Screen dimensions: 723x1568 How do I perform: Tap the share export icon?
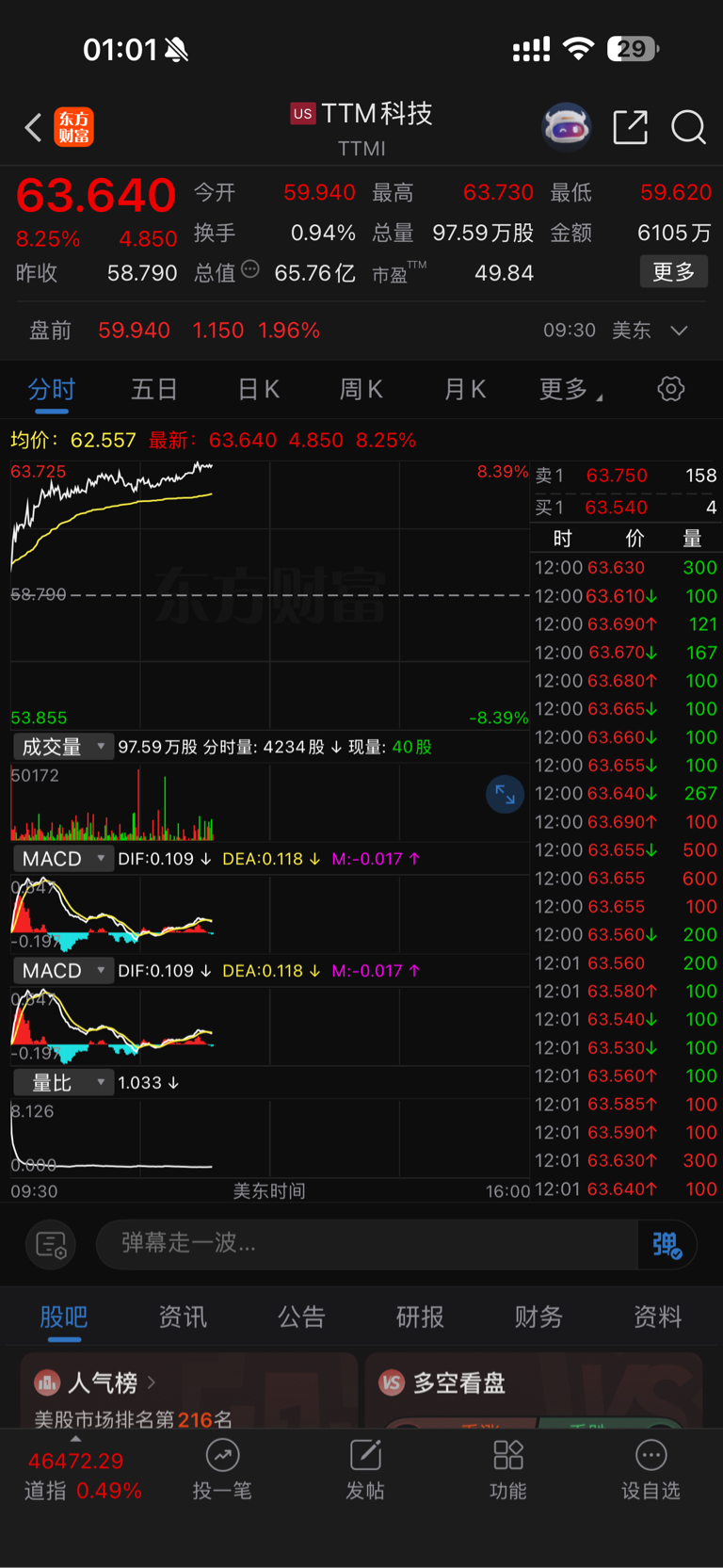click(x=630, y=127)
